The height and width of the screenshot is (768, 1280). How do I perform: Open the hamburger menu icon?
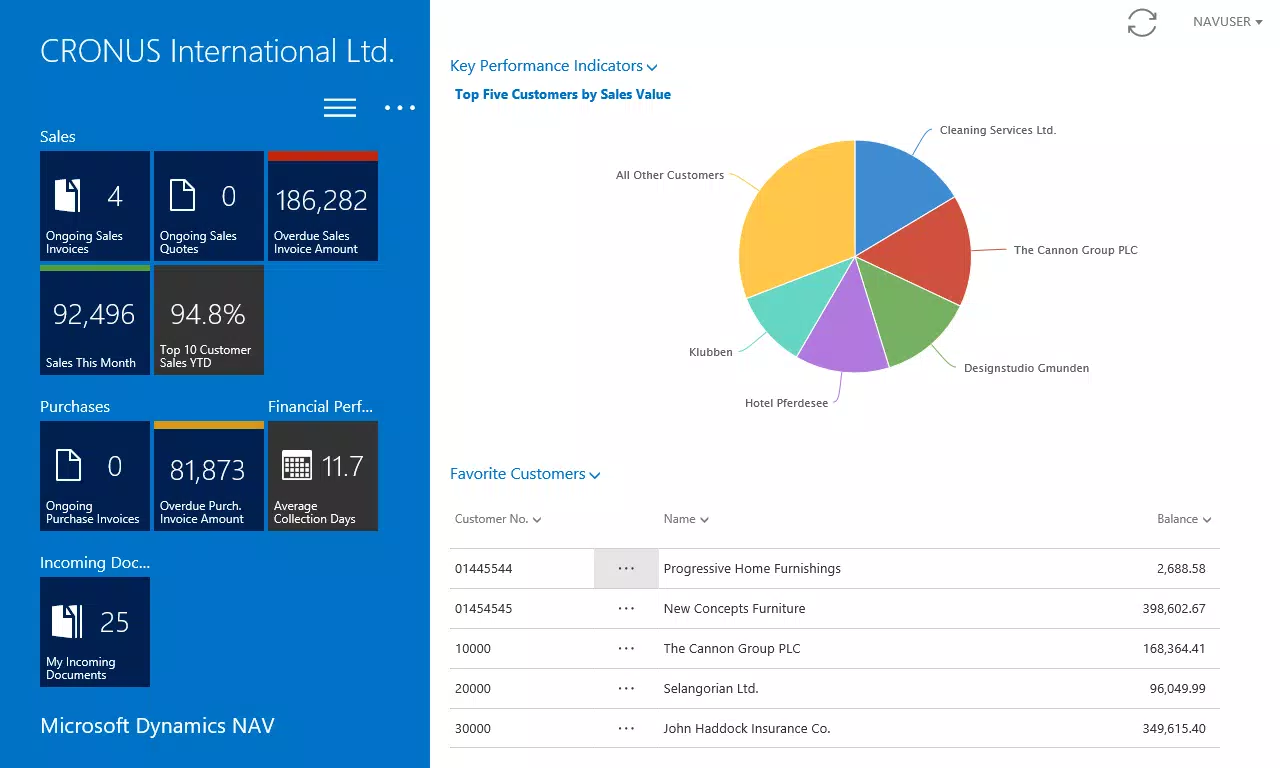pos(340,108)
